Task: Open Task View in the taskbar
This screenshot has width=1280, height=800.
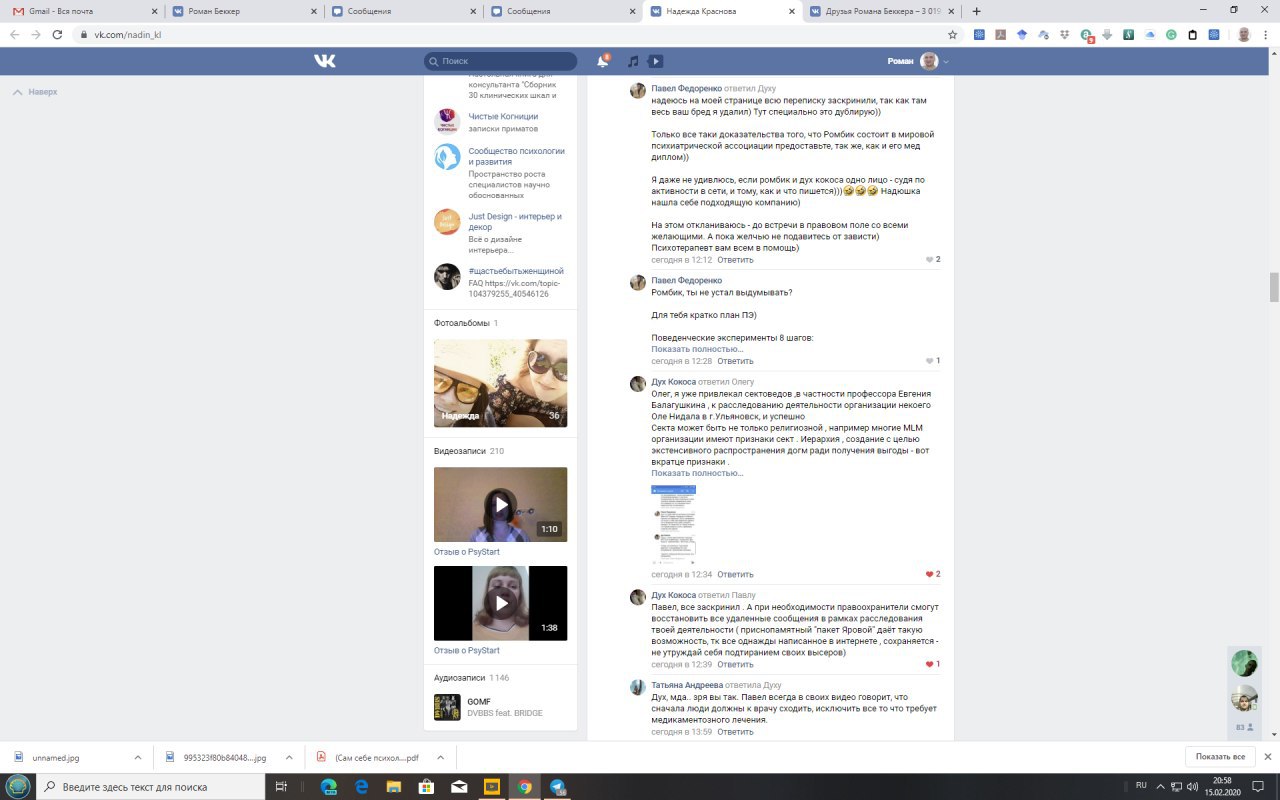Action: tap(281, 787)
